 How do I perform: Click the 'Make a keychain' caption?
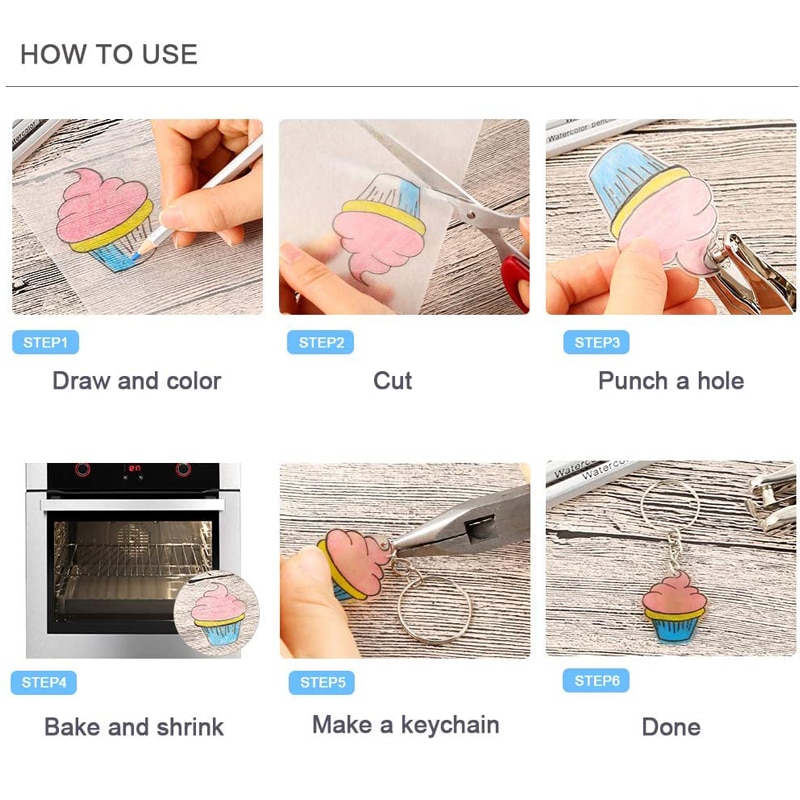coord(406,725)
